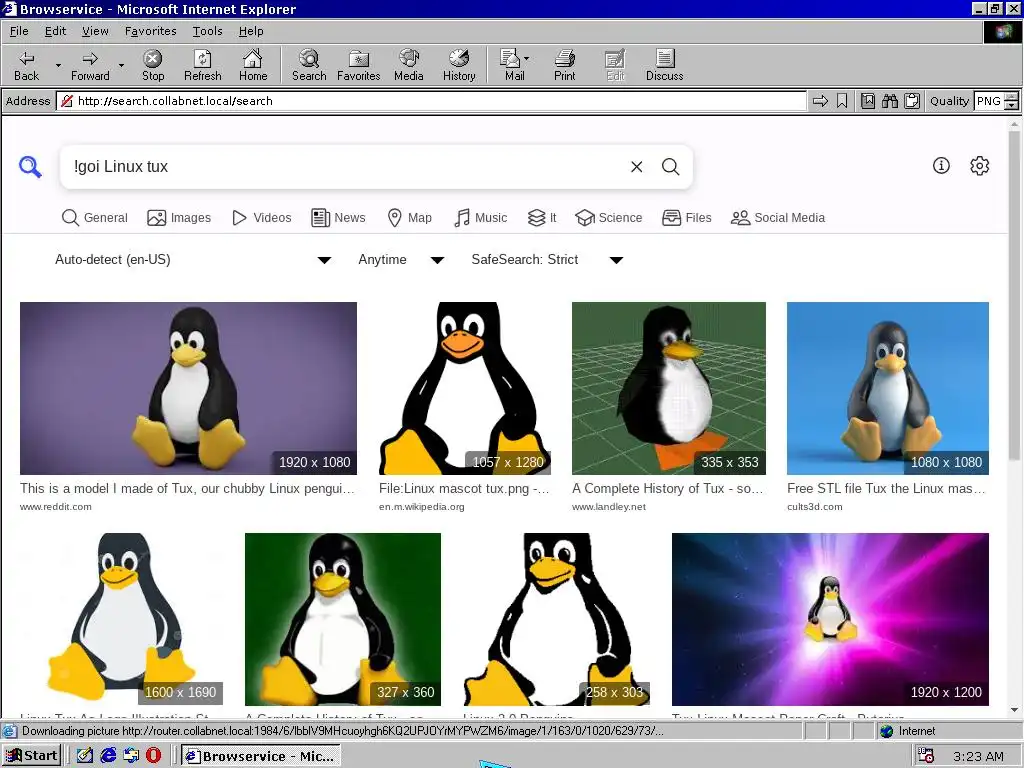Switch to Videos search category
The height and width of the screenshot is (768, 1024).
(x=262, y=217)
